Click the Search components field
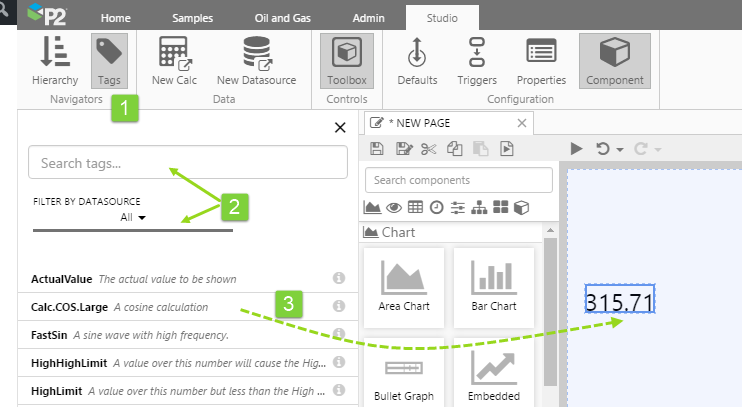This screenshot has width=742, height=407. [x=459, y=180]
